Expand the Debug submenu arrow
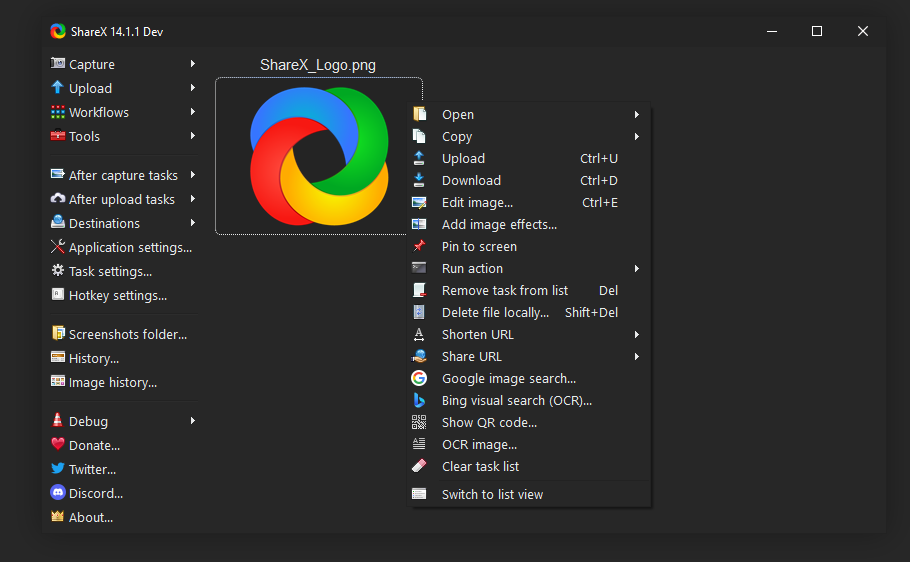The image size is (910, 562). tap(193, 420)
